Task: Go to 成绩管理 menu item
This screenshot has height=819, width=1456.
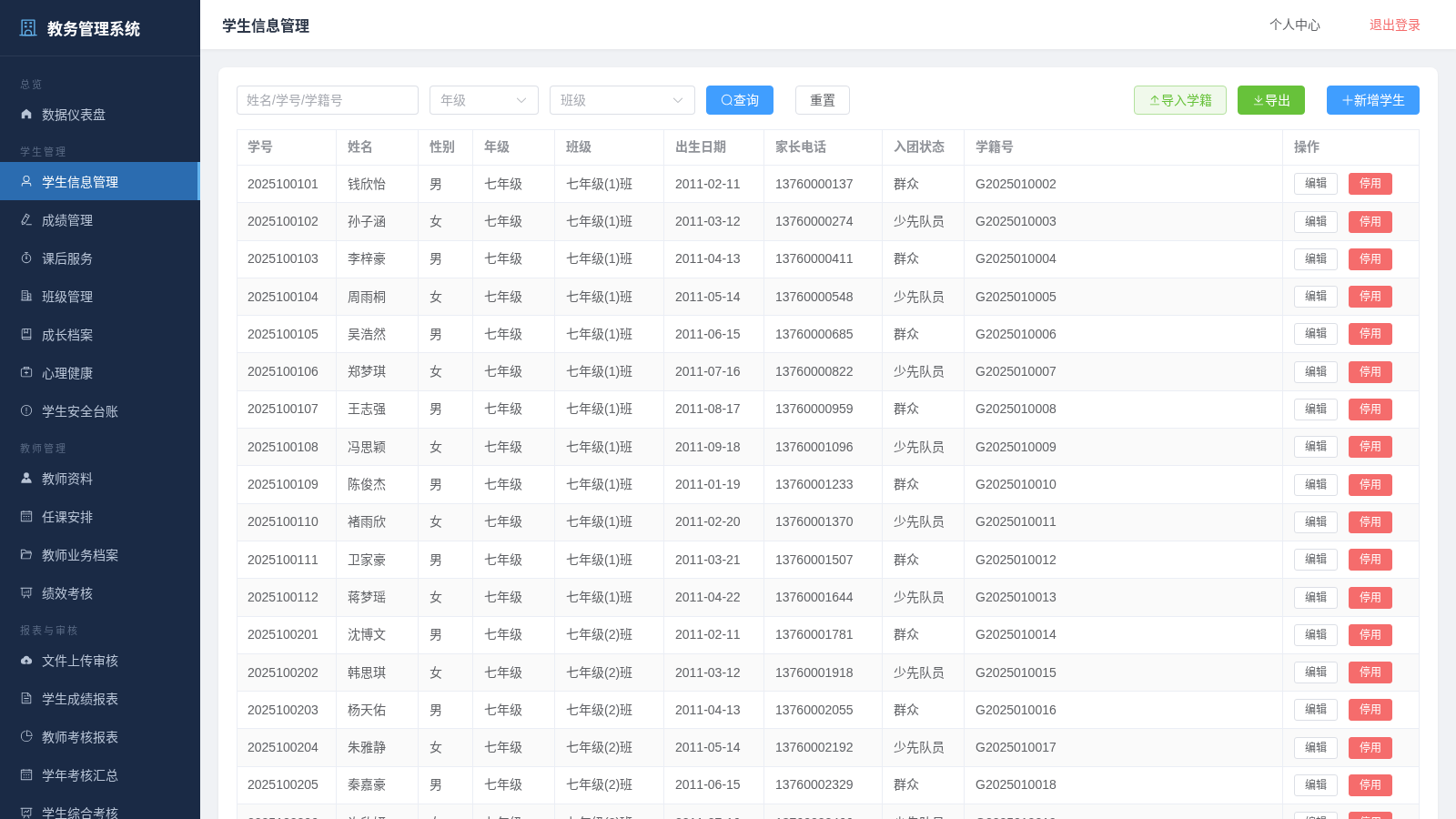Action: pos(100,220)
